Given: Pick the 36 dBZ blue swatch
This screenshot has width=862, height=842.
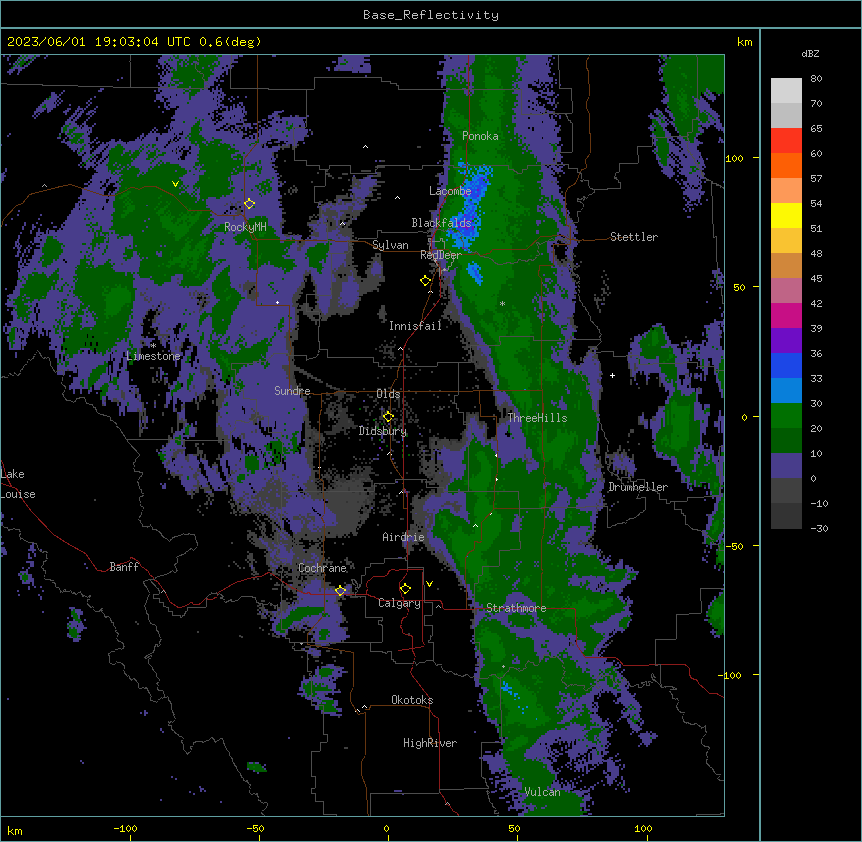Looking at the screenshot, I should pyautogui.click(x=786, y=365).
